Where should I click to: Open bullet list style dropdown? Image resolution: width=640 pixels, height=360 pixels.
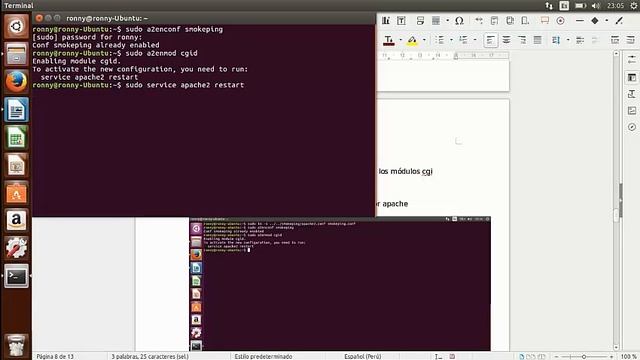coord(451,40)
